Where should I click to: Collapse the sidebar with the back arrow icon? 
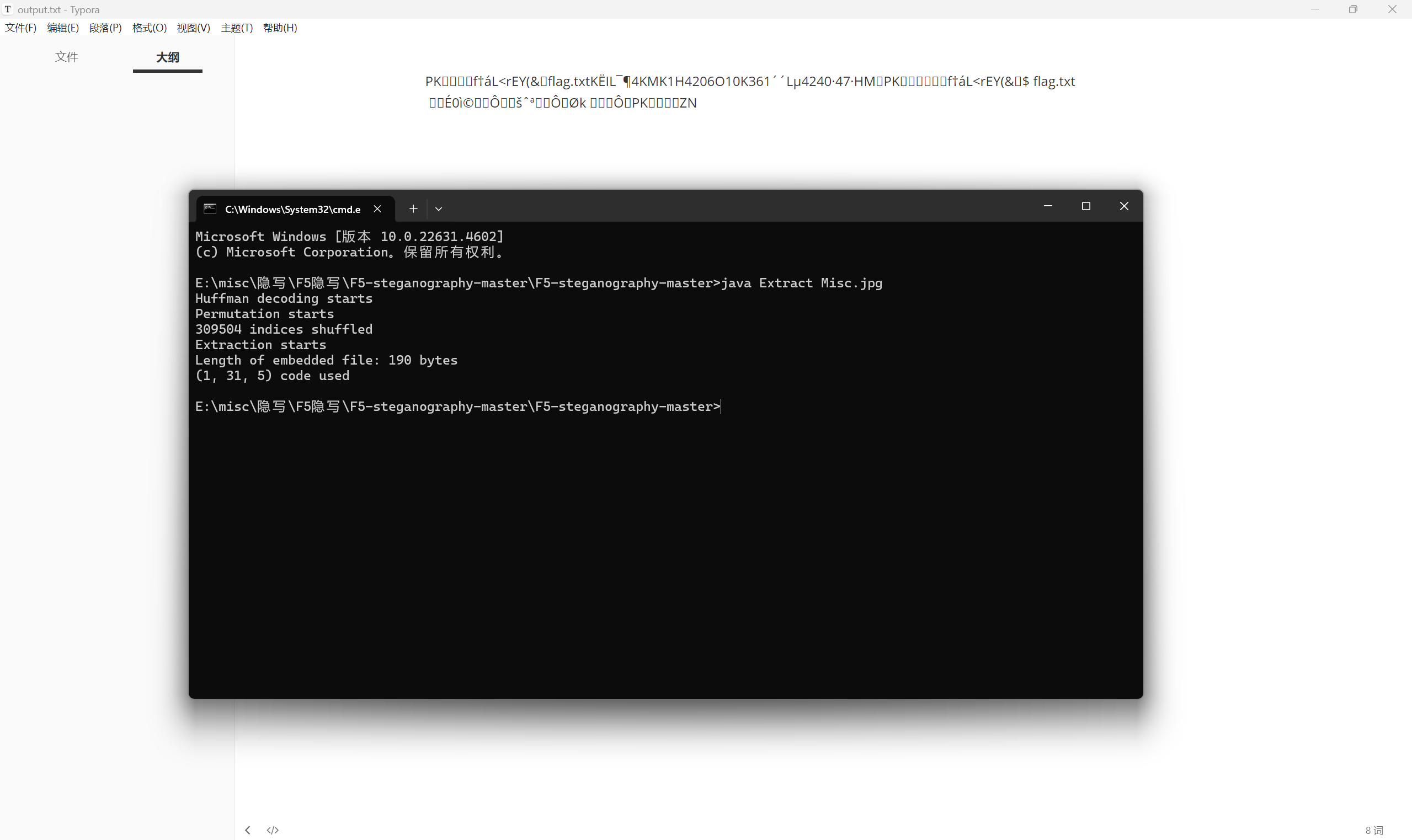click(x=247, y=830)
